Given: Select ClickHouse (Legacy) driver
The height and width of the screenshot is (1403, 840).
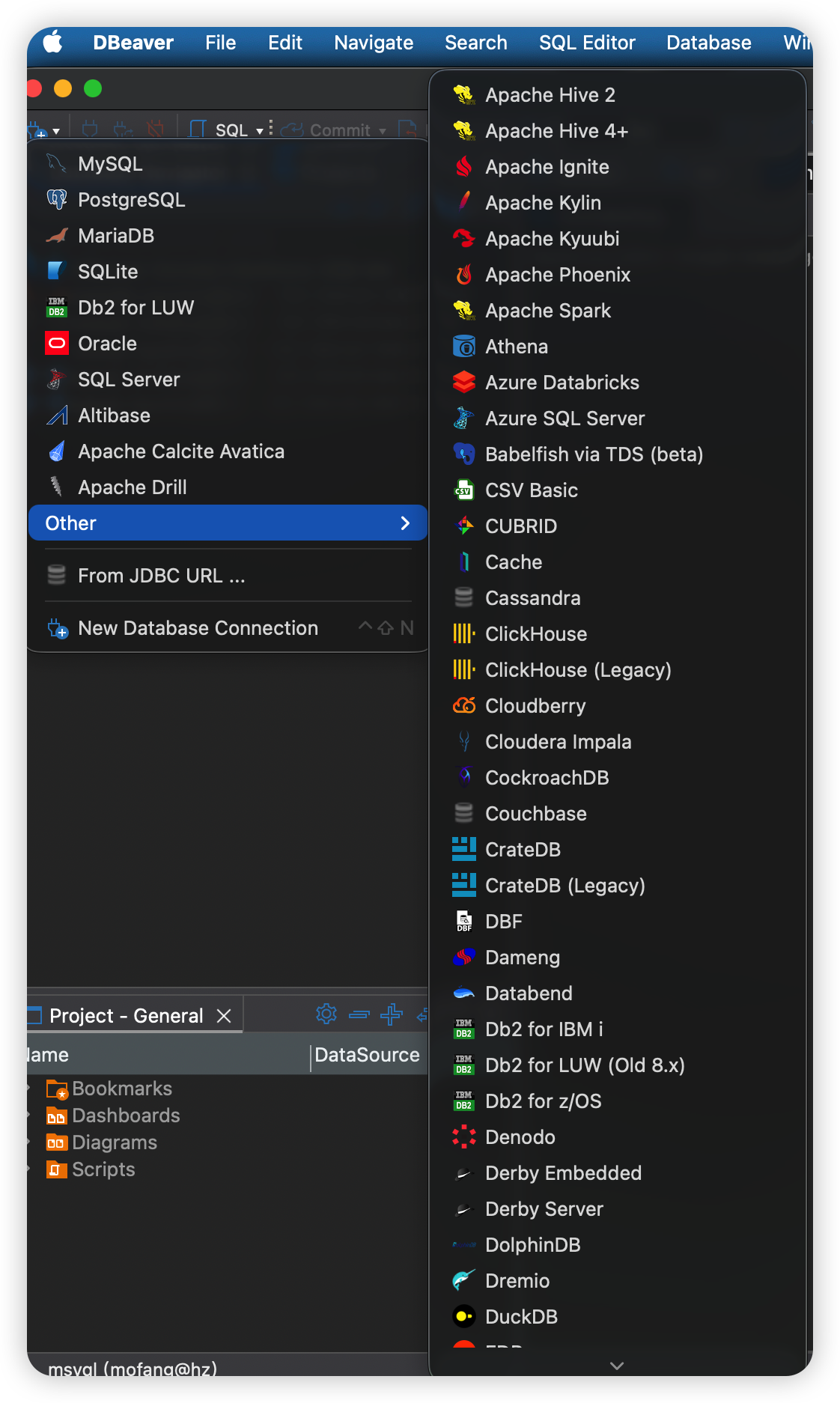Looking at the screenshot, I should click(x=618, y=670).
